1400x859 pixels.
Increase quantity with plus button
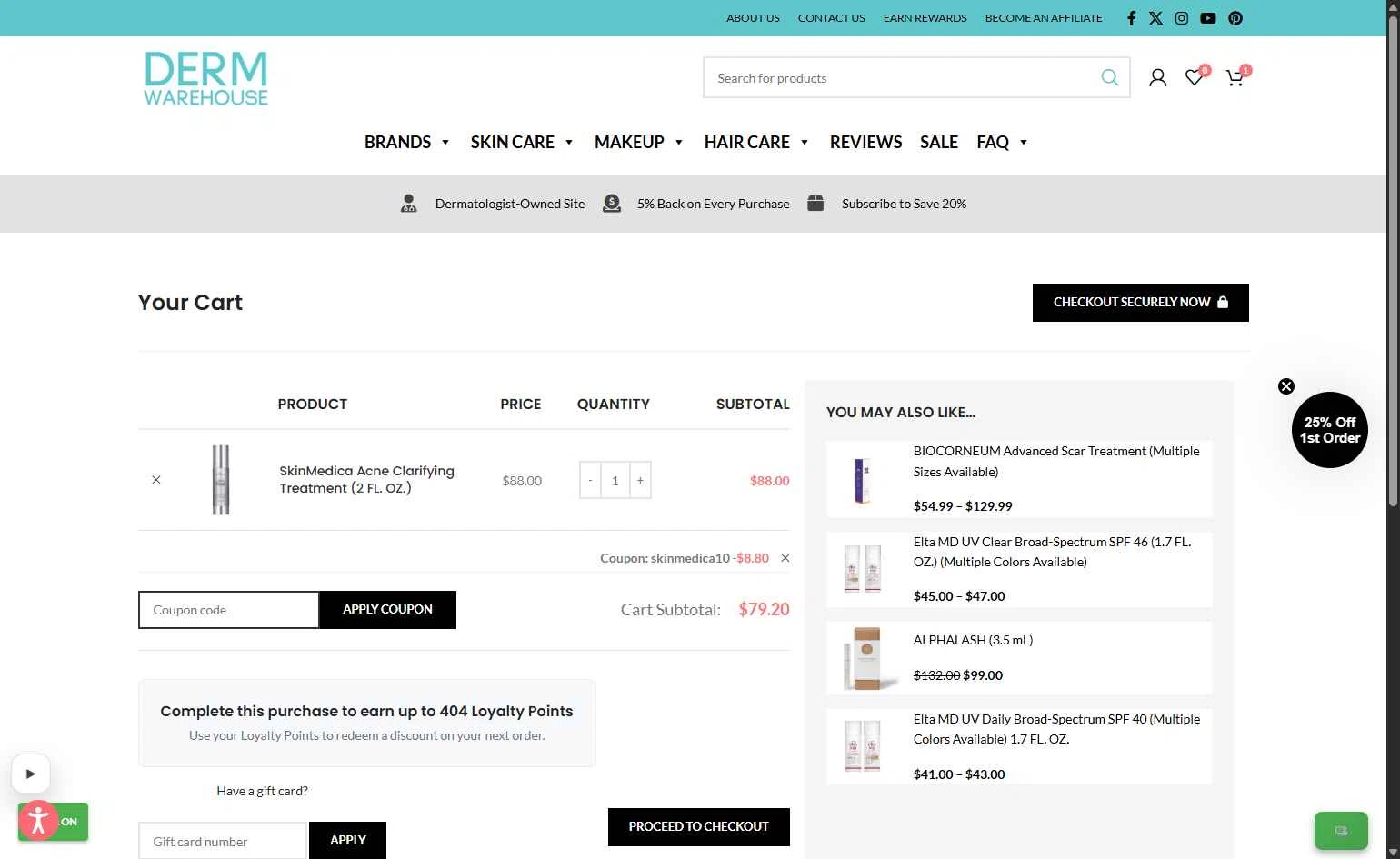pos(640,480)
